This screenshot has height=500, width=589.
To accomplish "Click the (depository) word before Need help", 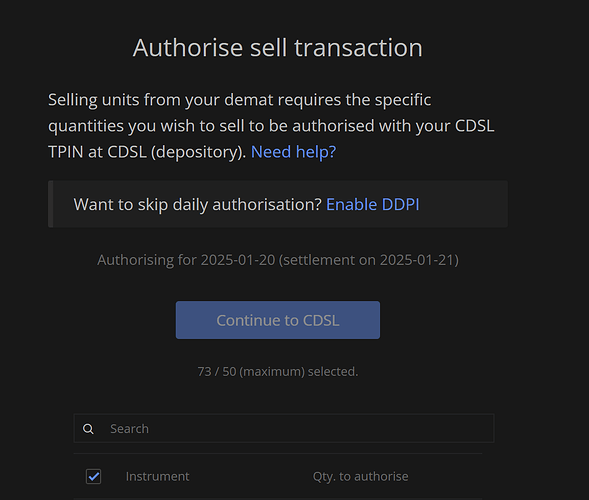I will 198,152.
